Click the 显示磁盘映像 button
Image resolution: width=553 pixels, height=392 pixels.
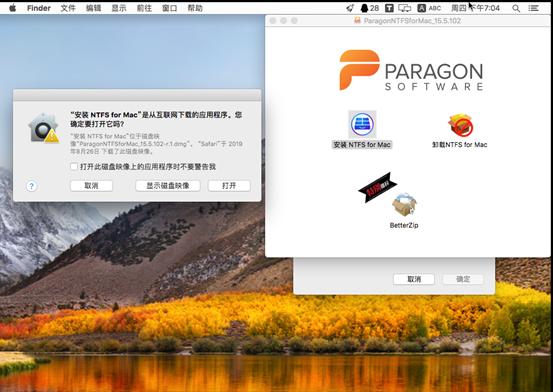click(x=168, y=186)
